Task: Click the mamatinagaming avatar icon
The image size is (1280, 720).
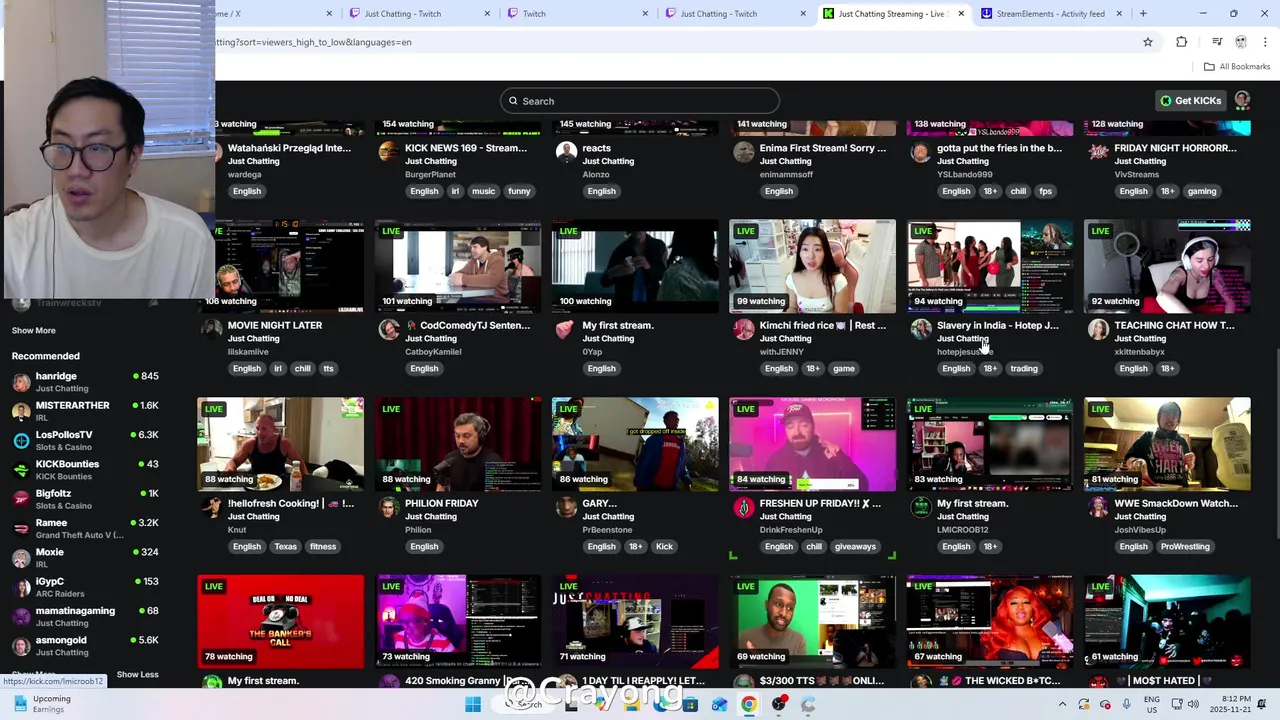Action: pos(21,616)
